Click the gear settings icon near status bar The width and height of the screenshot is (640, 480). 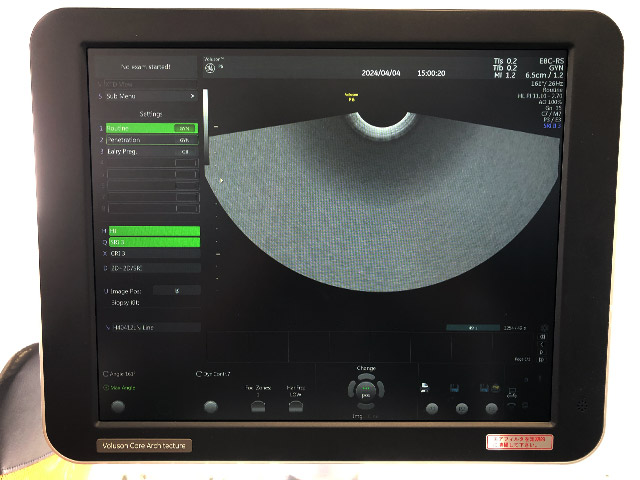click(544, 328)
